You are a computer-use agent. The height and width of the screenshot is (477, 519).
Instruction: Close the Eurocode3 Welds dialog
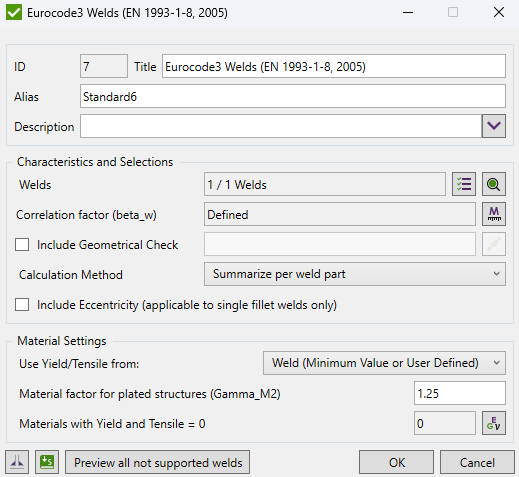pos(499,12)
